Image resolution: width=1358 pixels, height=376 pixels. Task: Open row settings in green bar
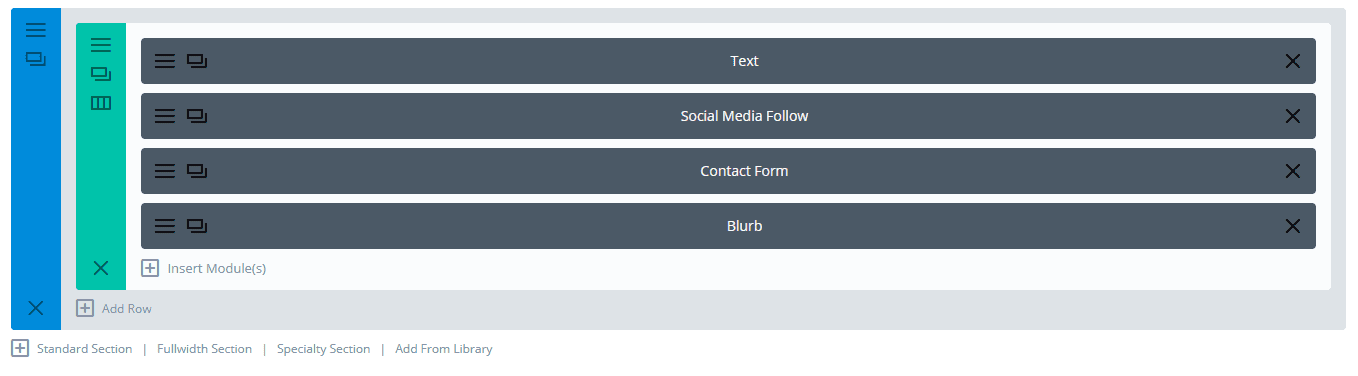[x=101, y=45]
